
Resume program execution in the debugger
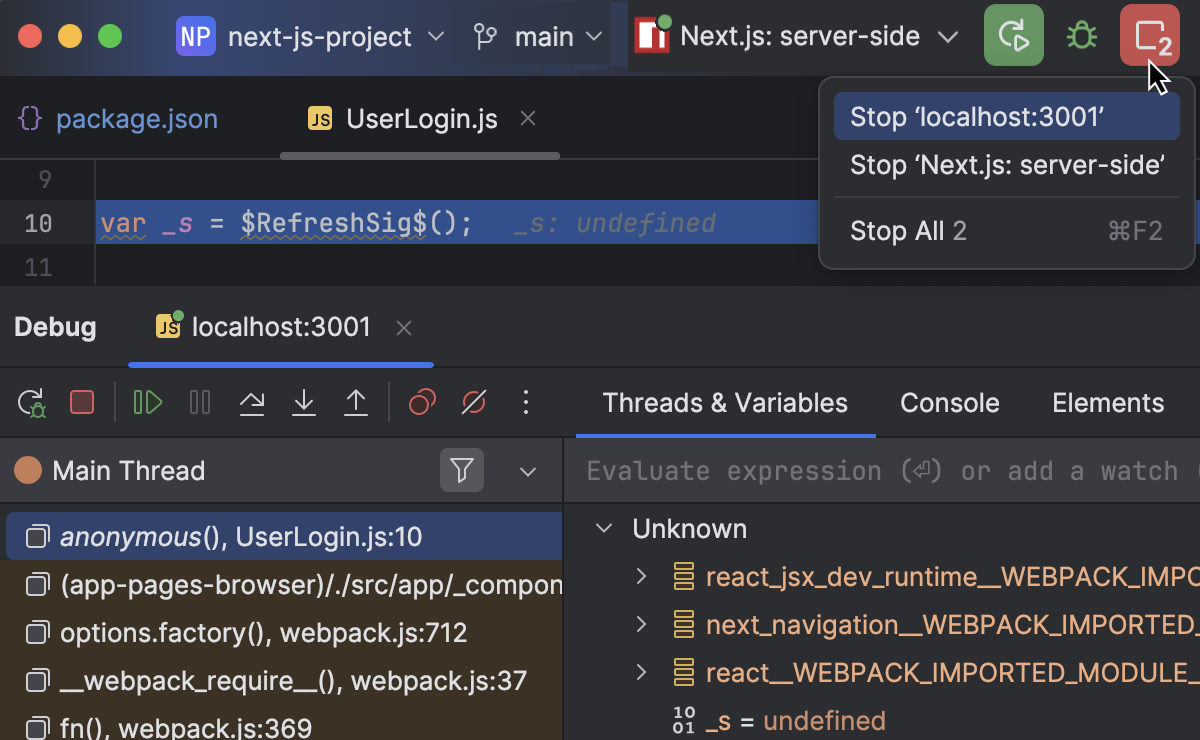(147, 402)
